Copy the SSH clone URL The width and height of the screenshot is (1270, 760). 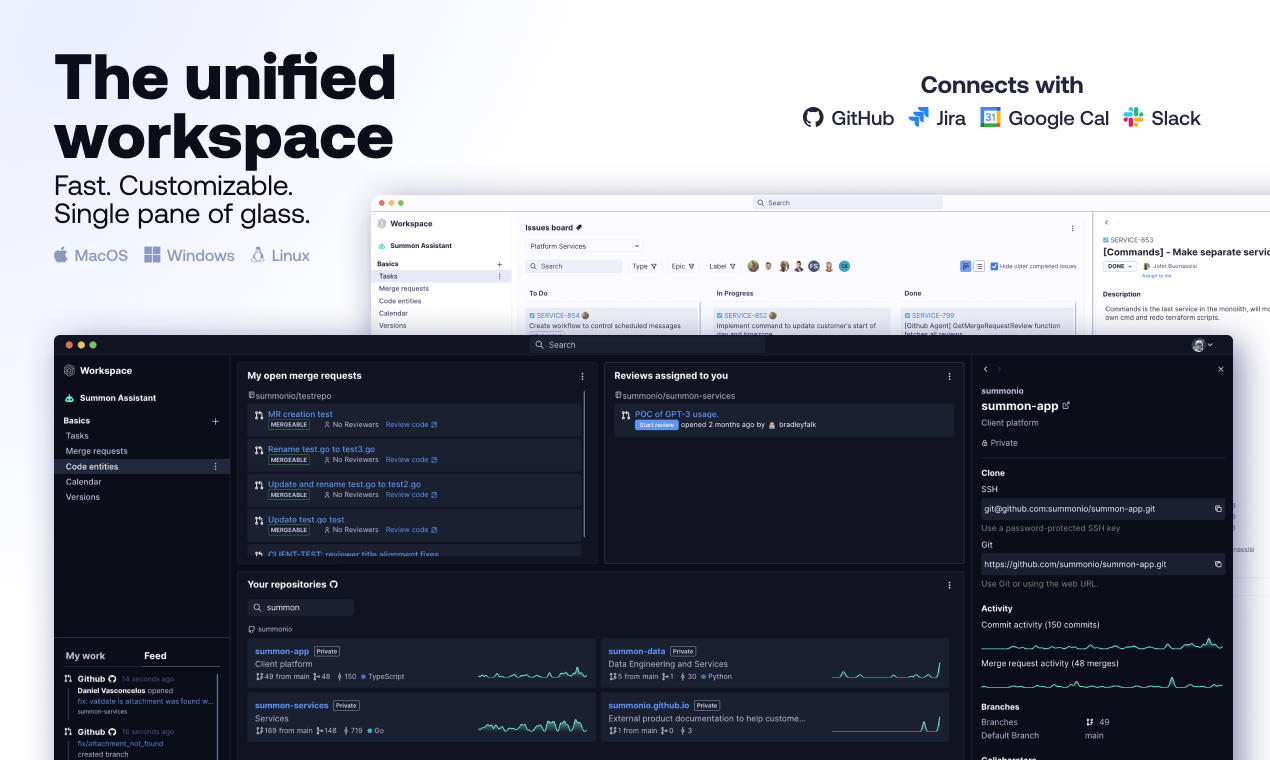(1218, 509)
